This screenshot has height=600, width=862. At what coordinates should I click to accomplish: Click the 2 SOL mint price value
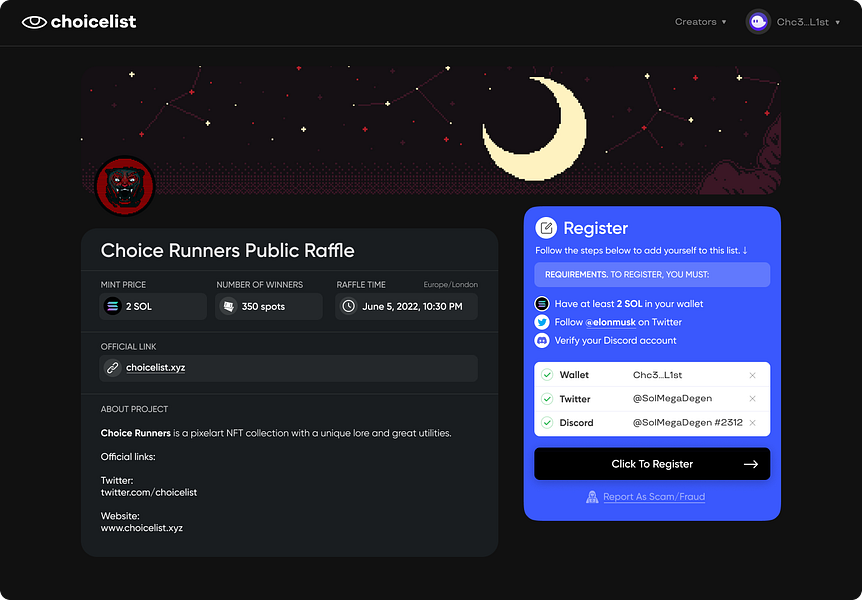tap(139, 306)
